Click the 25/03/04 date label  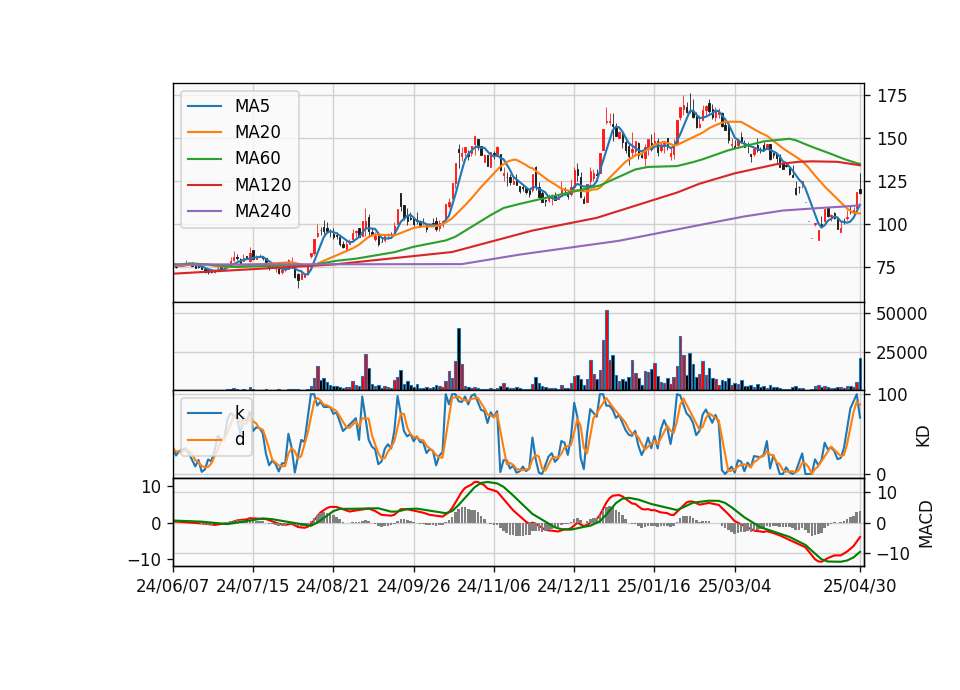[x=735, y=586]
